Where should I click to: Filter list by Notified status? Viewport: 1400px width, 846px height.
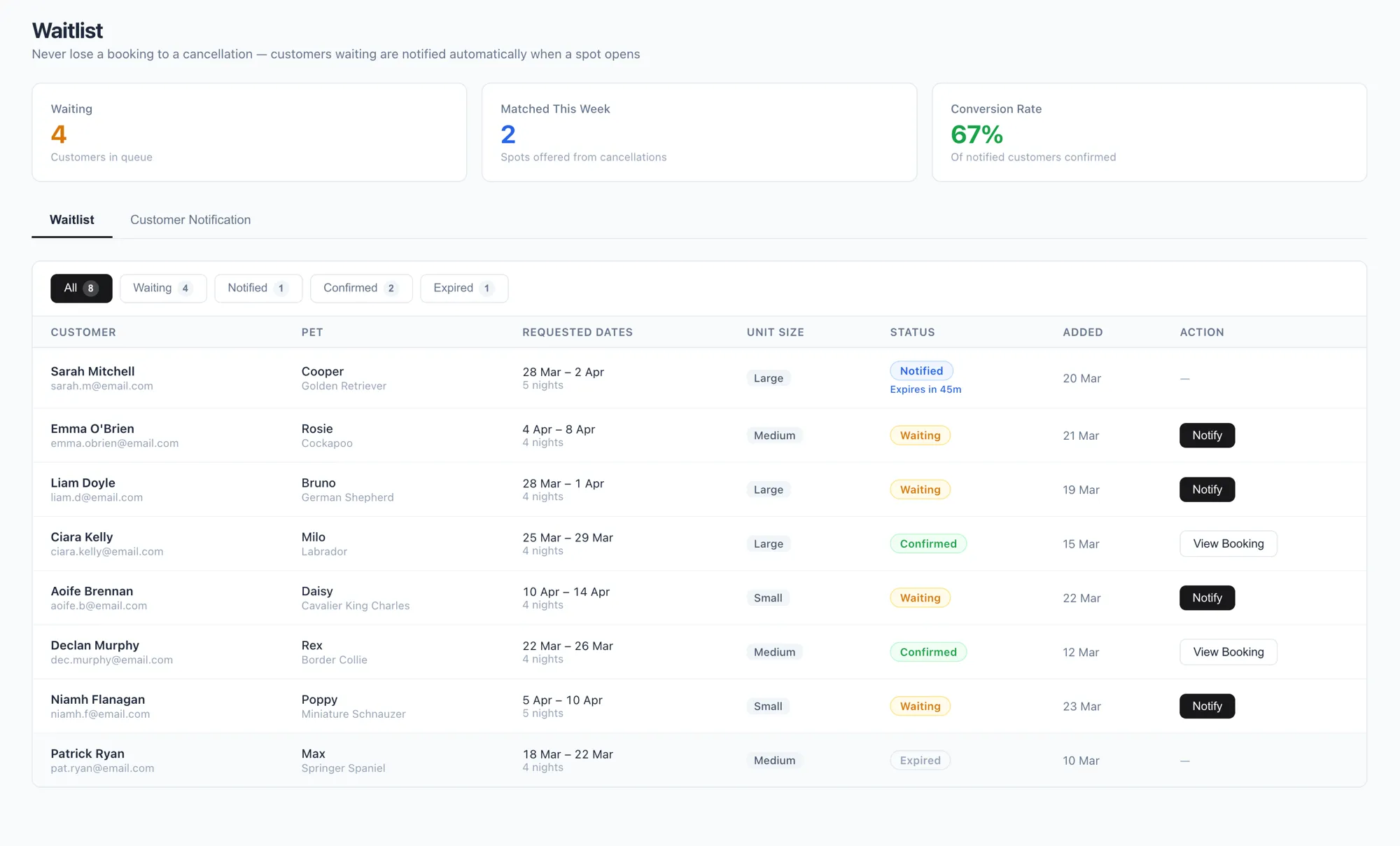point(258,288)
